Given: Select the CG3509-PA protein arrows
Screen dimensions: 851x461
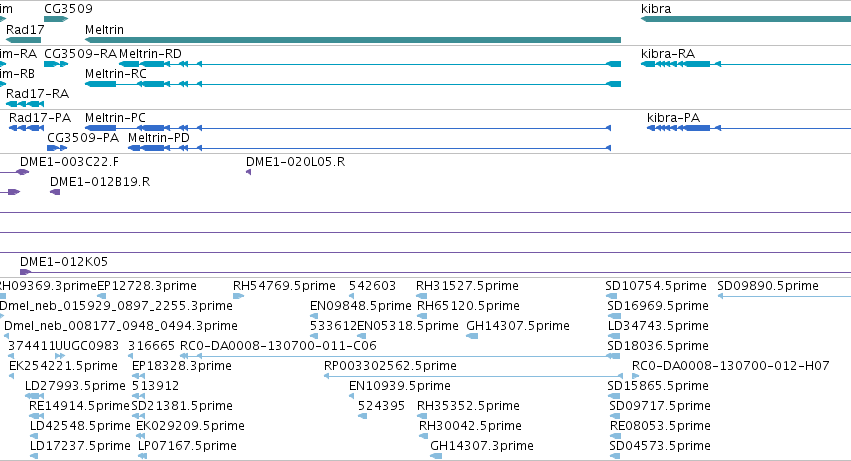Looking at the screenshot, I should (x=57, y=148).
